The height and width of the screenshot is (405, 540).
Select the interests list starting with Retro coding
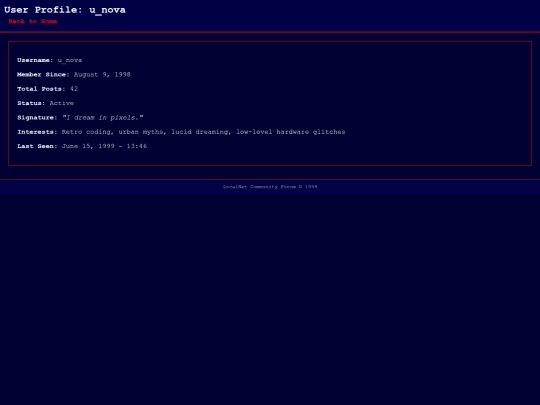[204, 132]
